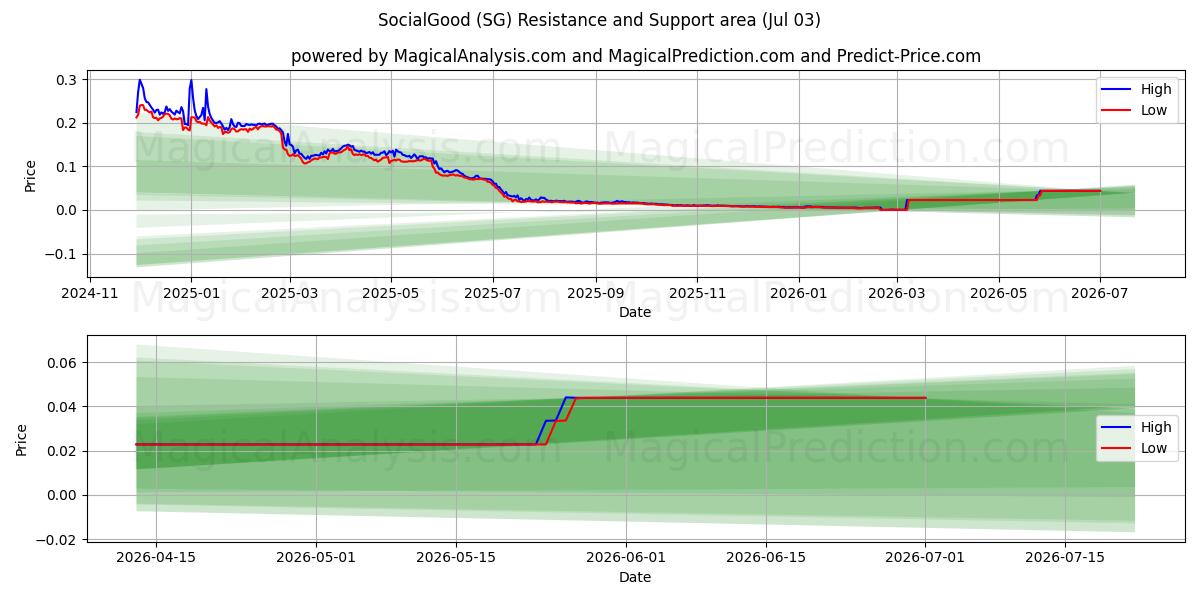Click the top chart 'Date' x-axis label
This screenshot has height=600, width=1200.
(x=635, y=312)
